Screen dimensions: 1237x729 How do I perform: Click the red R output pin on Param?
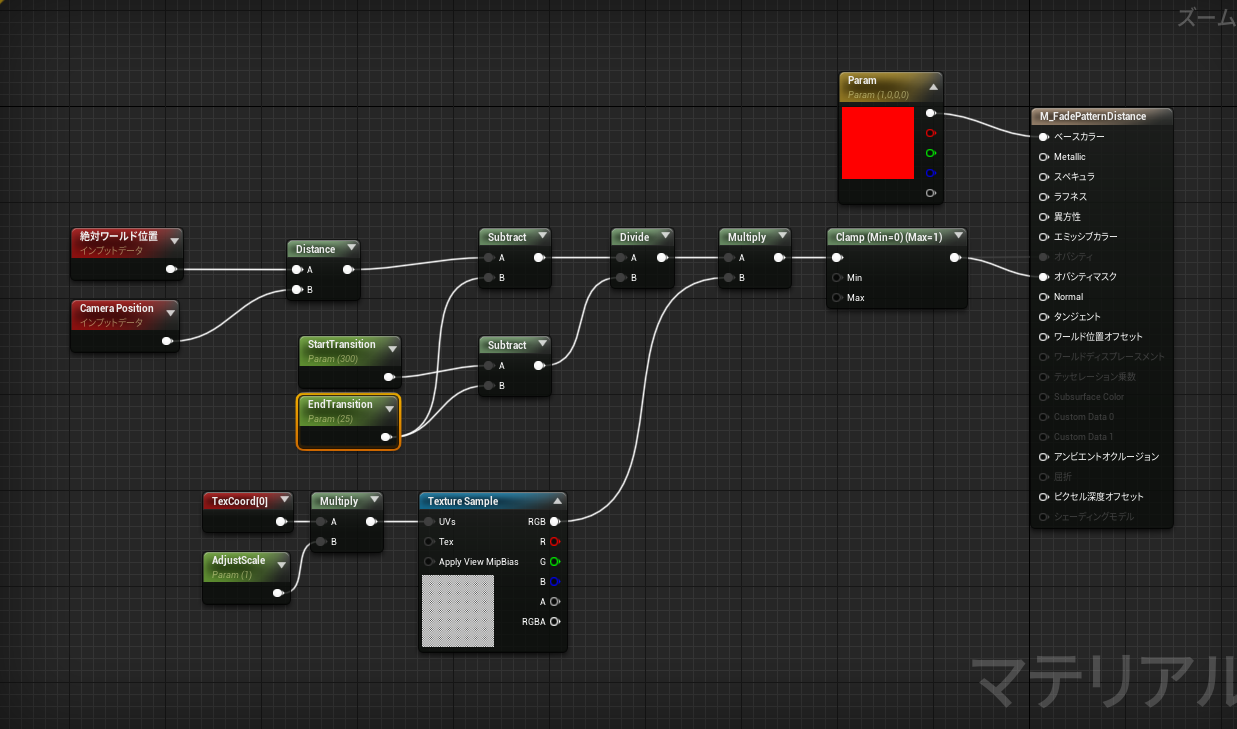(x=930, y=133)
